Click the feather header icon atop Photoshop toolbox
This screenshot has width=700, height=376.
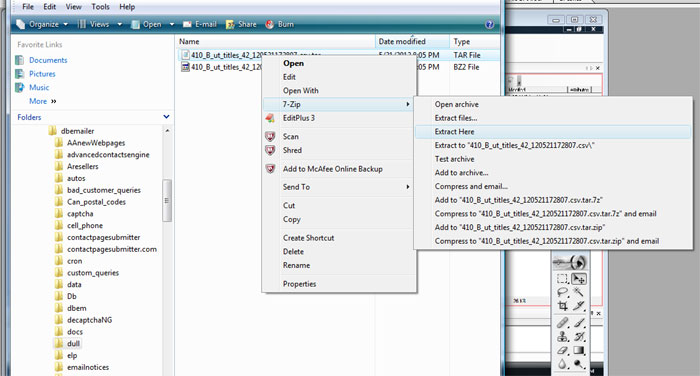pos(570,262)
